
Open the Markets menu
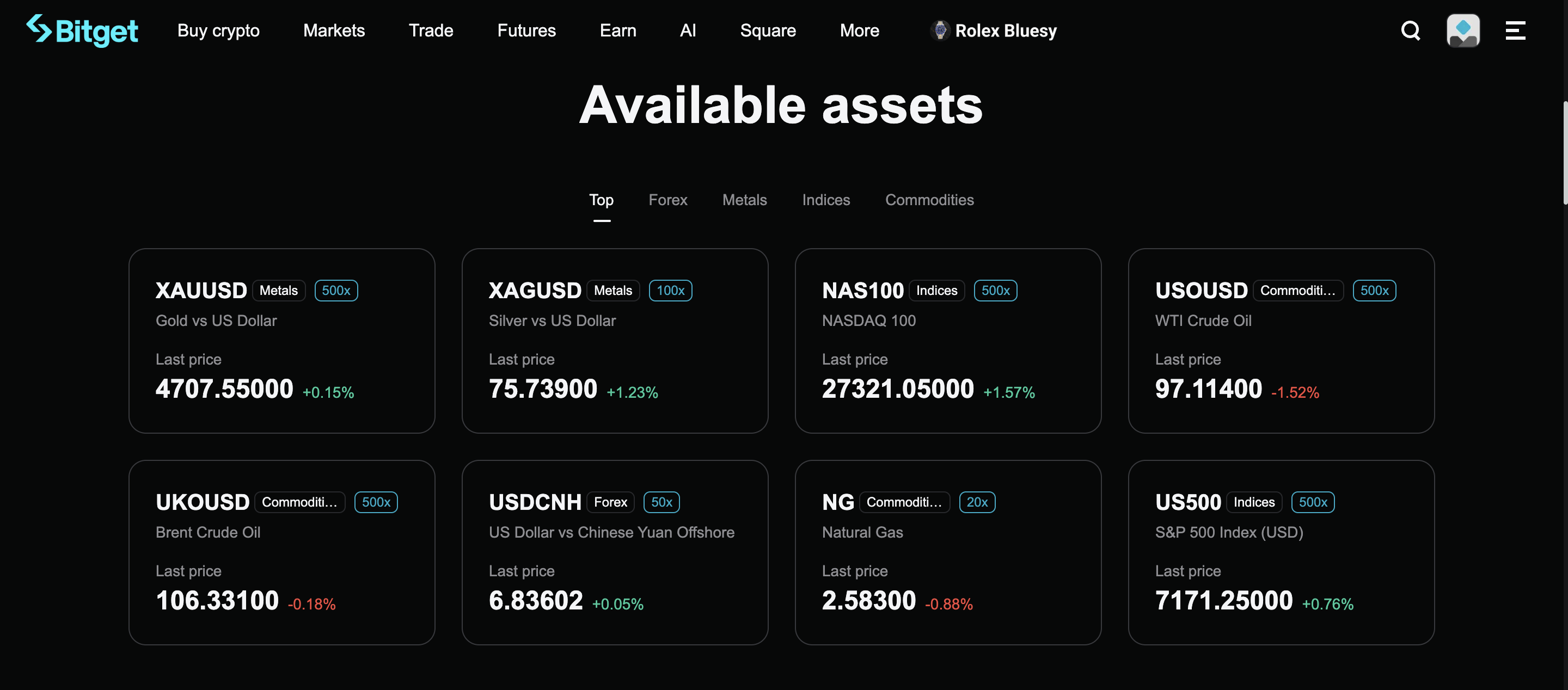pos(334,30)
